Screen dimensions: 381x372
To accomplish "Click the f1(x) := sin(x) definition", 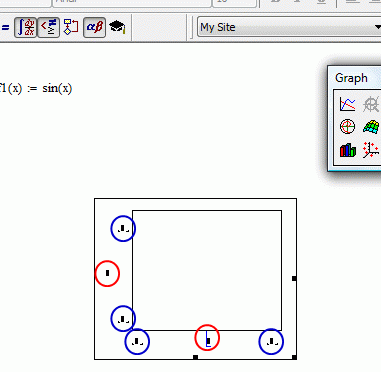I will [35, 89].
